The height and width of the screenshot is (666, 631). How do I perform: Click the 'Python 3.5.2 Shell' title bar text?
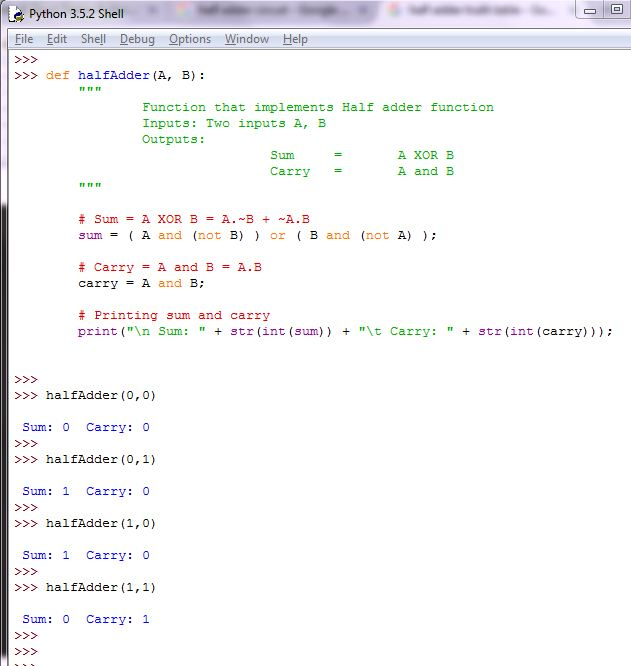[76, 14]
